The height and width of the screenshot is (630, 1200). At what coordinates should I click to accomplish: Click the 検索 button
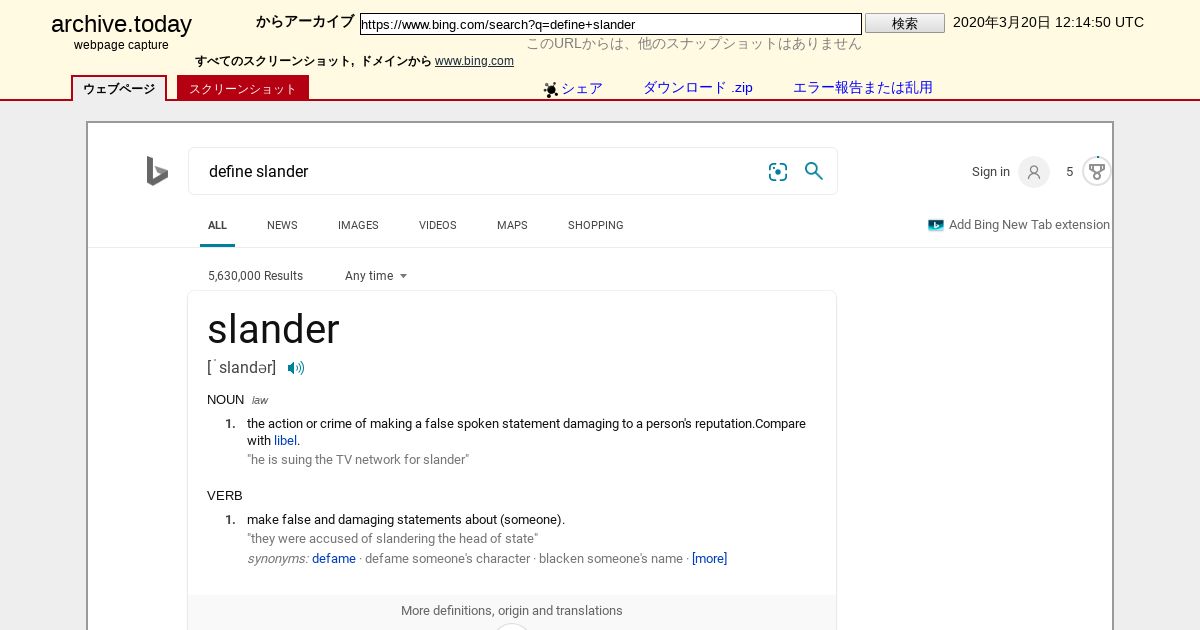click(905, 23)
